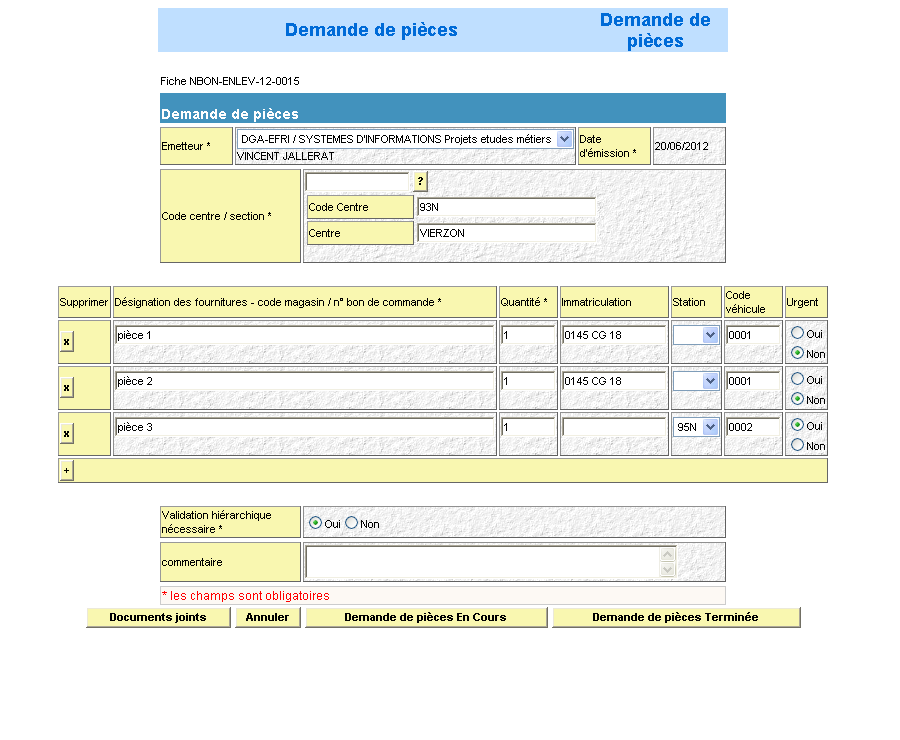Screen dimensions: 900x740
Task: Click the Station column header
Action: tap(696, 302)
